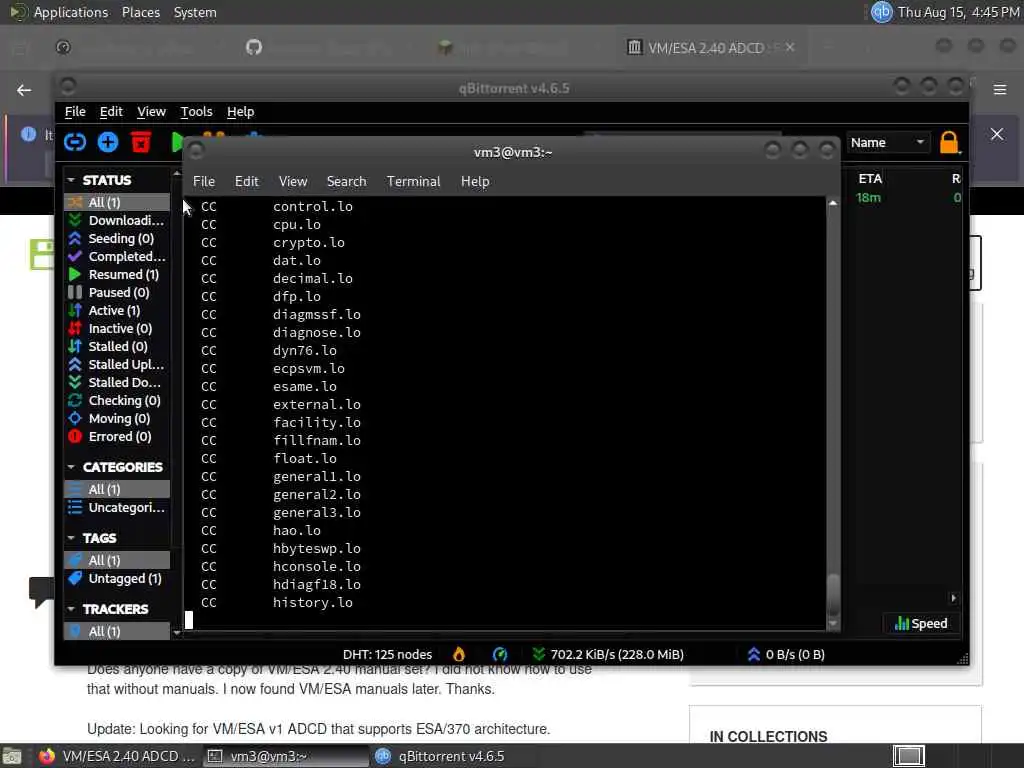This screenshot has width=1024, height=768.
Task: Click the terminal vertical scrollbar thumb
Action: (x=833, y=594)
